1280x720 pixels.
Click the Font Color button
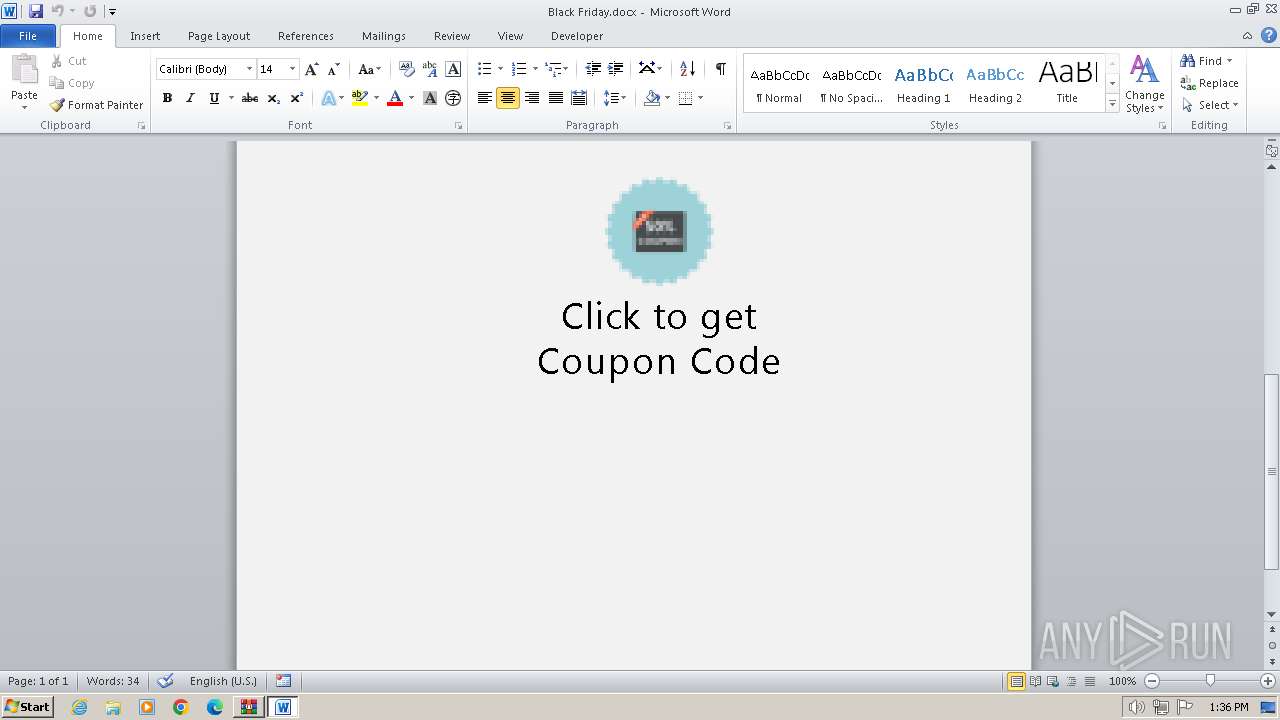tap(395, 98)
